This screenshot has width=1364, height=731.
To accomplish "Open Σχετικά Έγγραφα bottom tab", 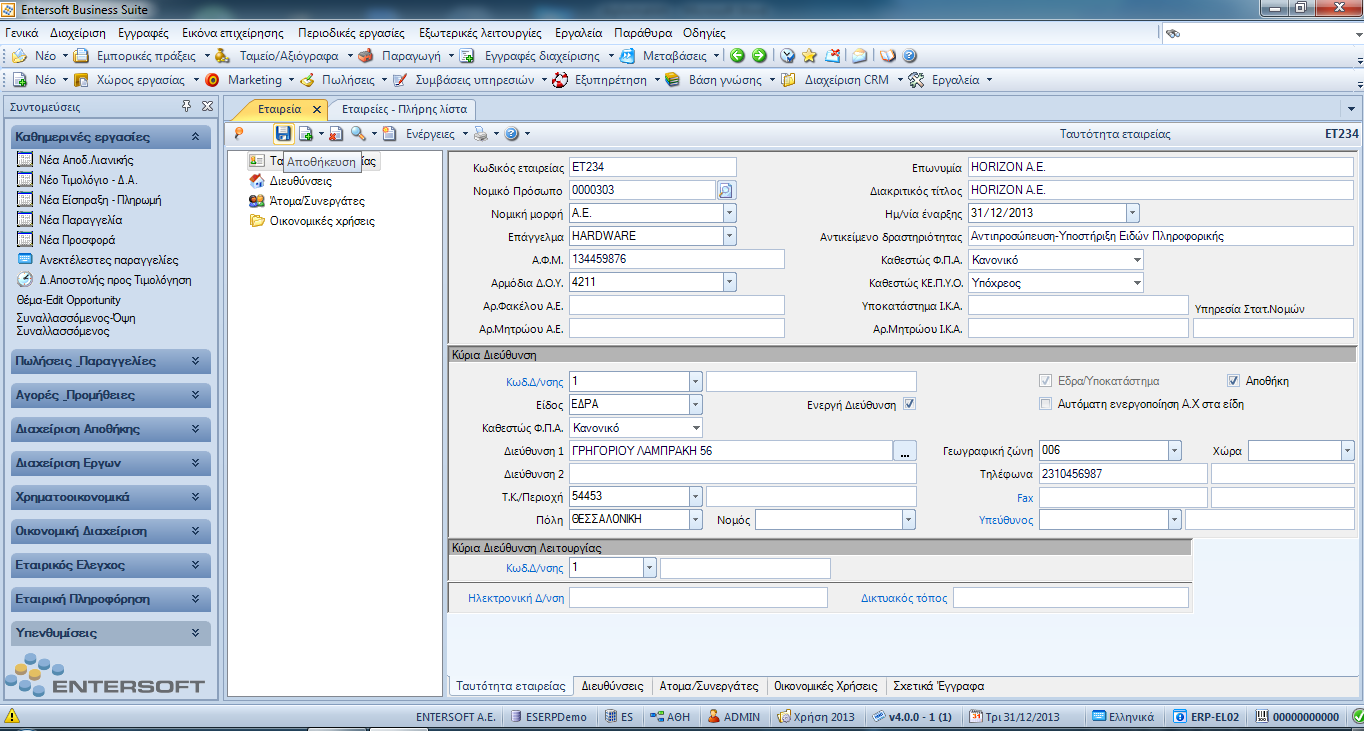I will tap(938, 687).
